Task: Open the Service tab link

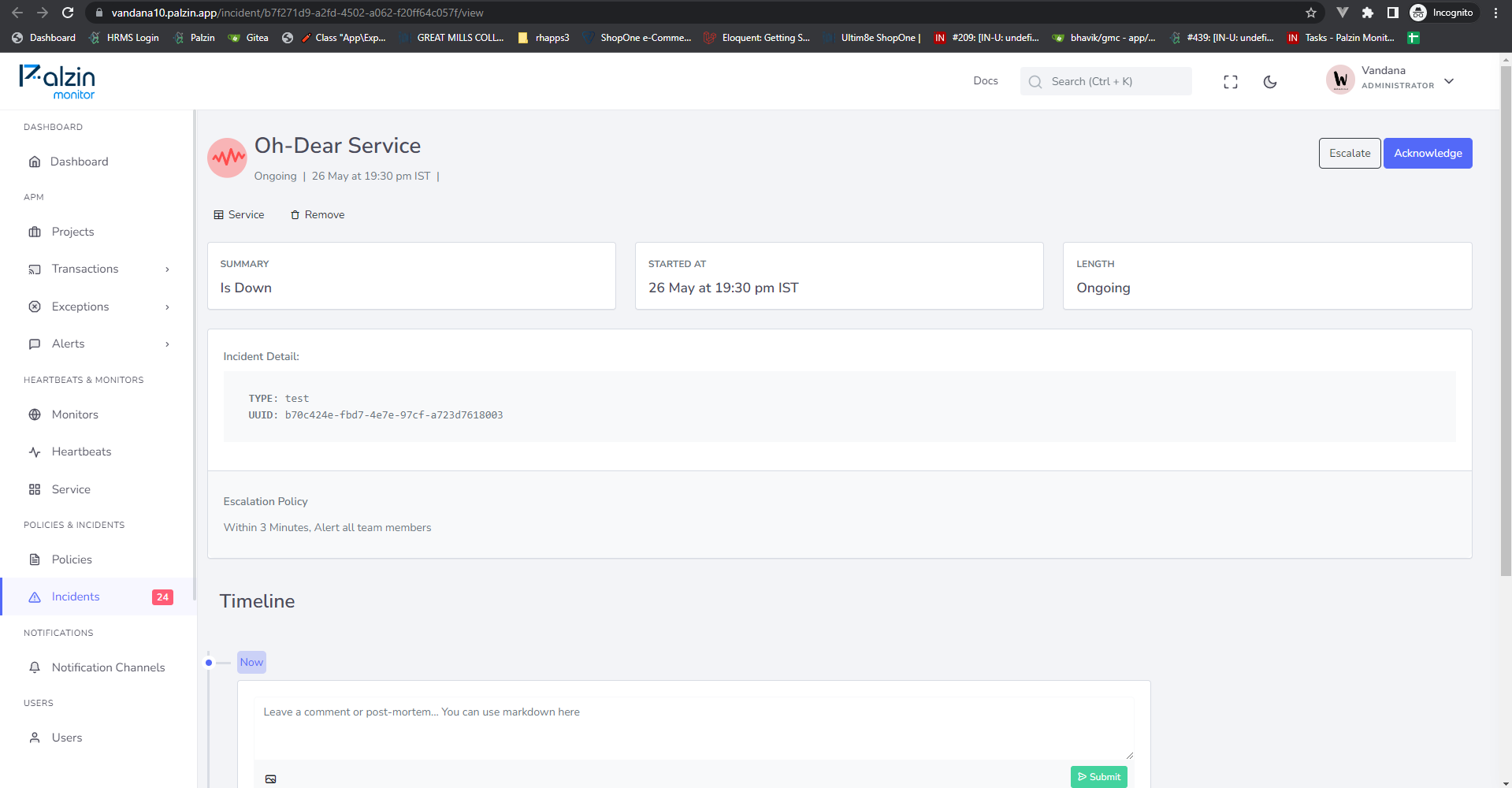Action: [x=239, y=214]
